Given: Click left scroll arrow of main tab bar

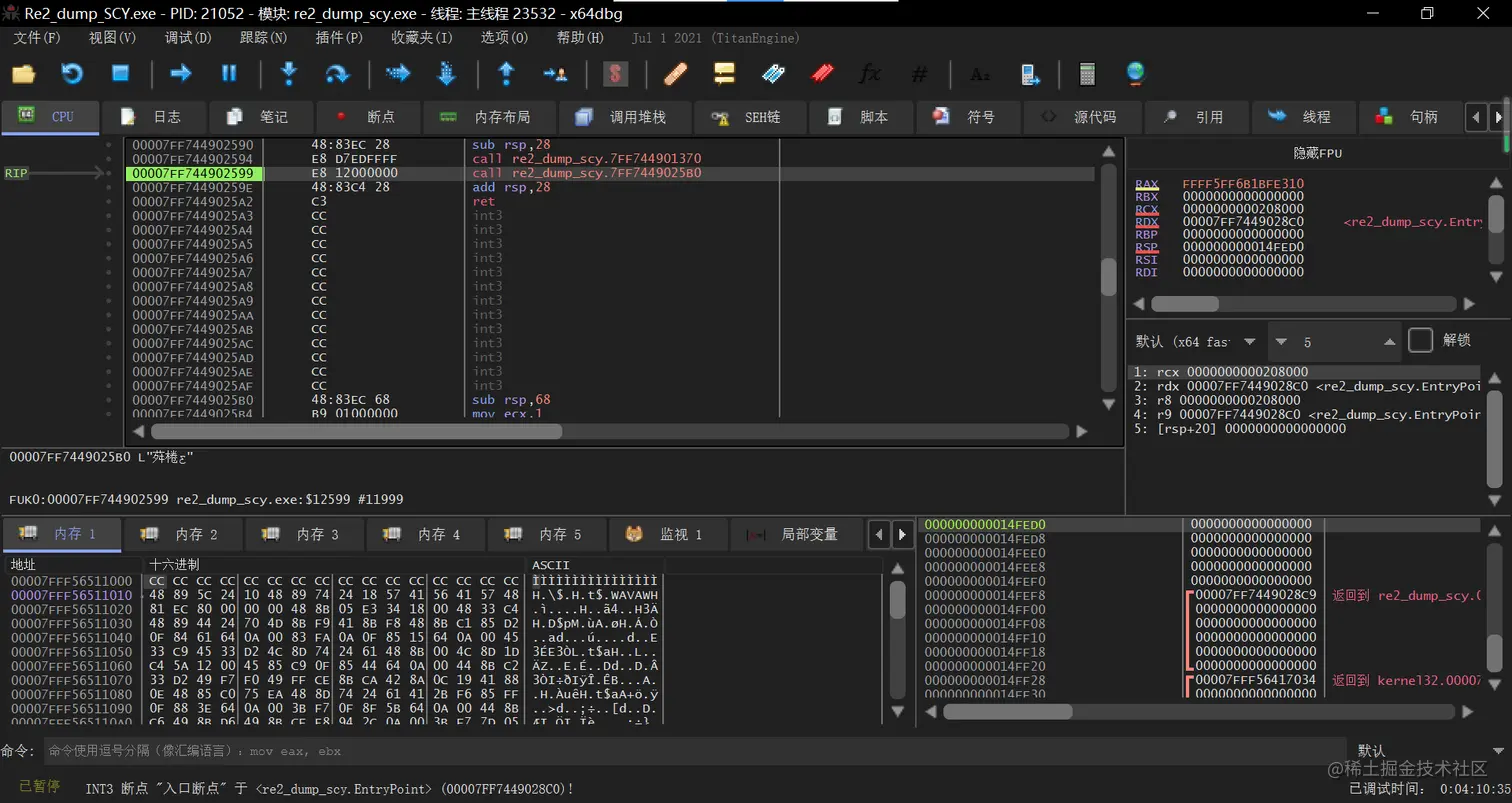Looking at the screenshot, I should click(1476, 117).
